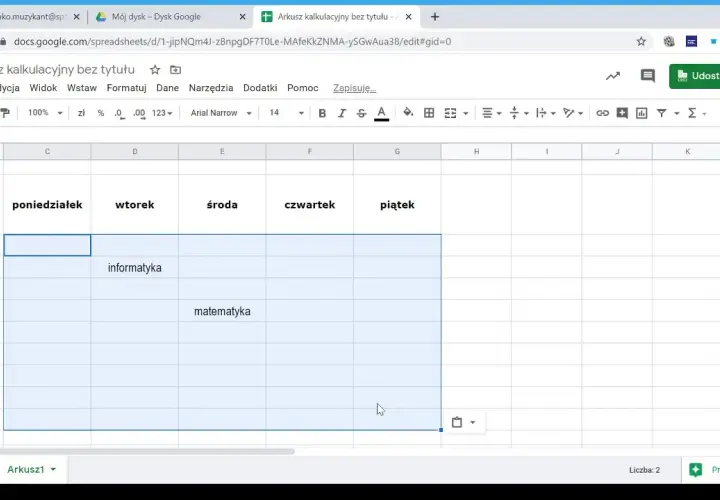
Task: Click the insert comment icon
Action: pyautogui.click(x=622, y=113)
